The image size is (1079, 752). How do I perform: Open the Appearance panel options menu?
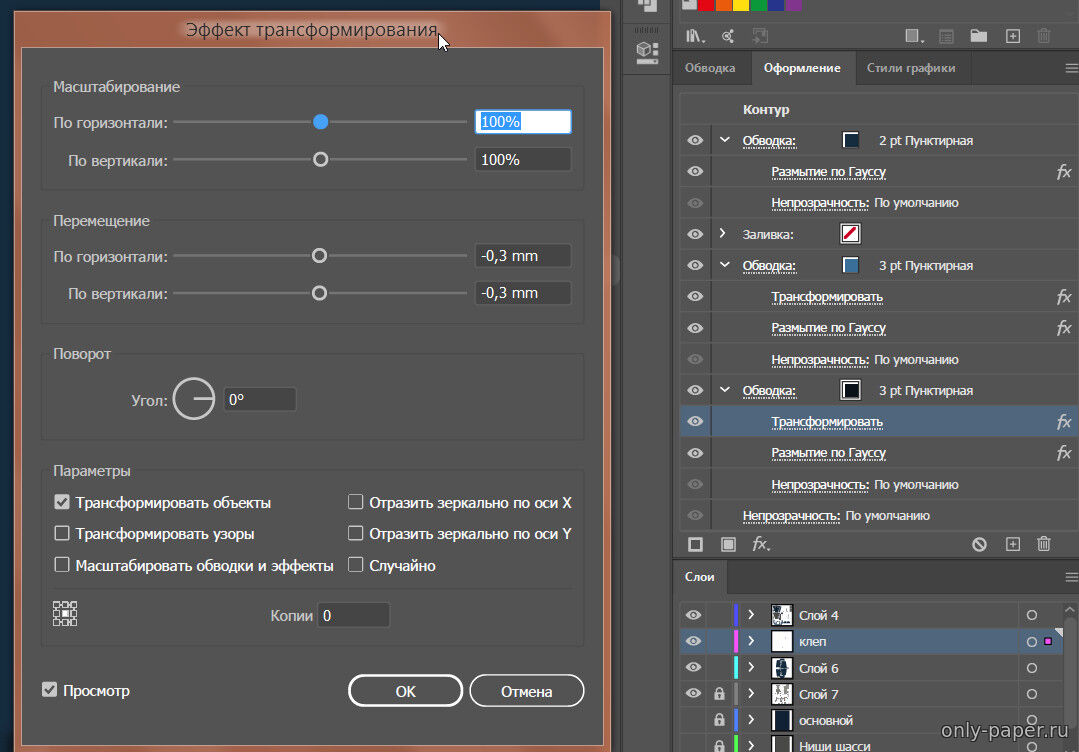point(1070,69)
